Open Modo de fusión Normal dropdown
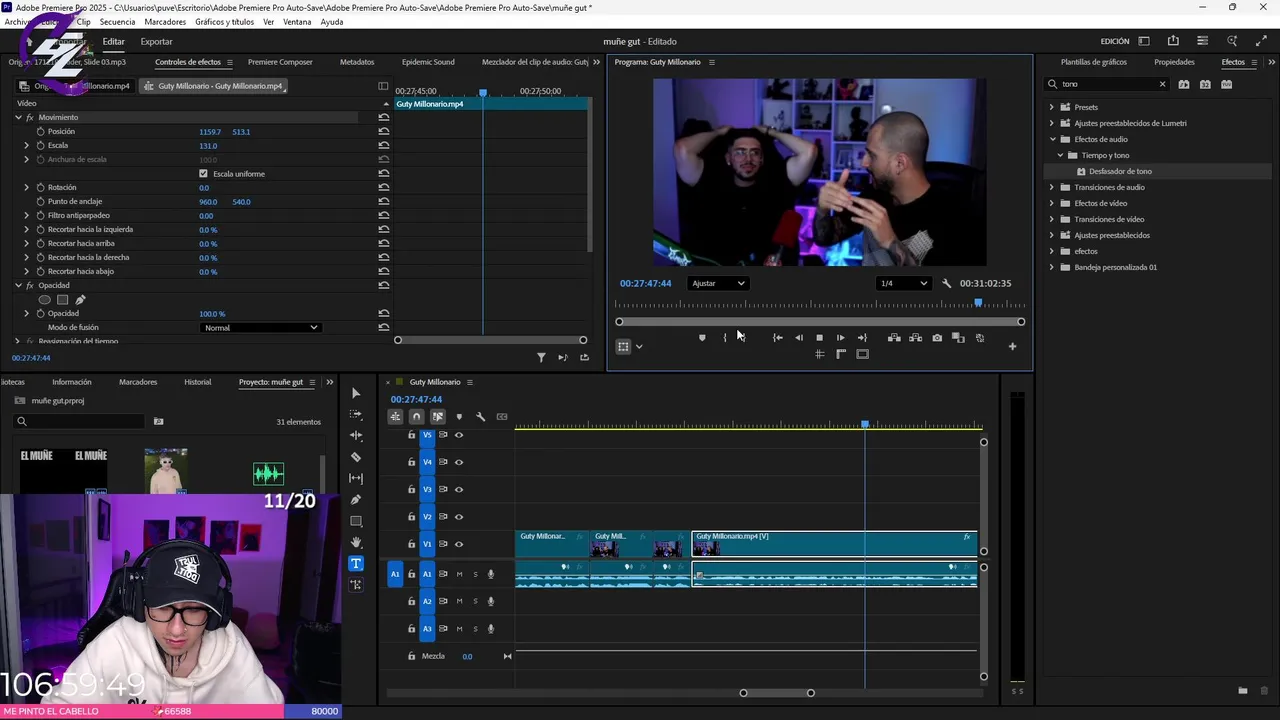 coord(260,328)
